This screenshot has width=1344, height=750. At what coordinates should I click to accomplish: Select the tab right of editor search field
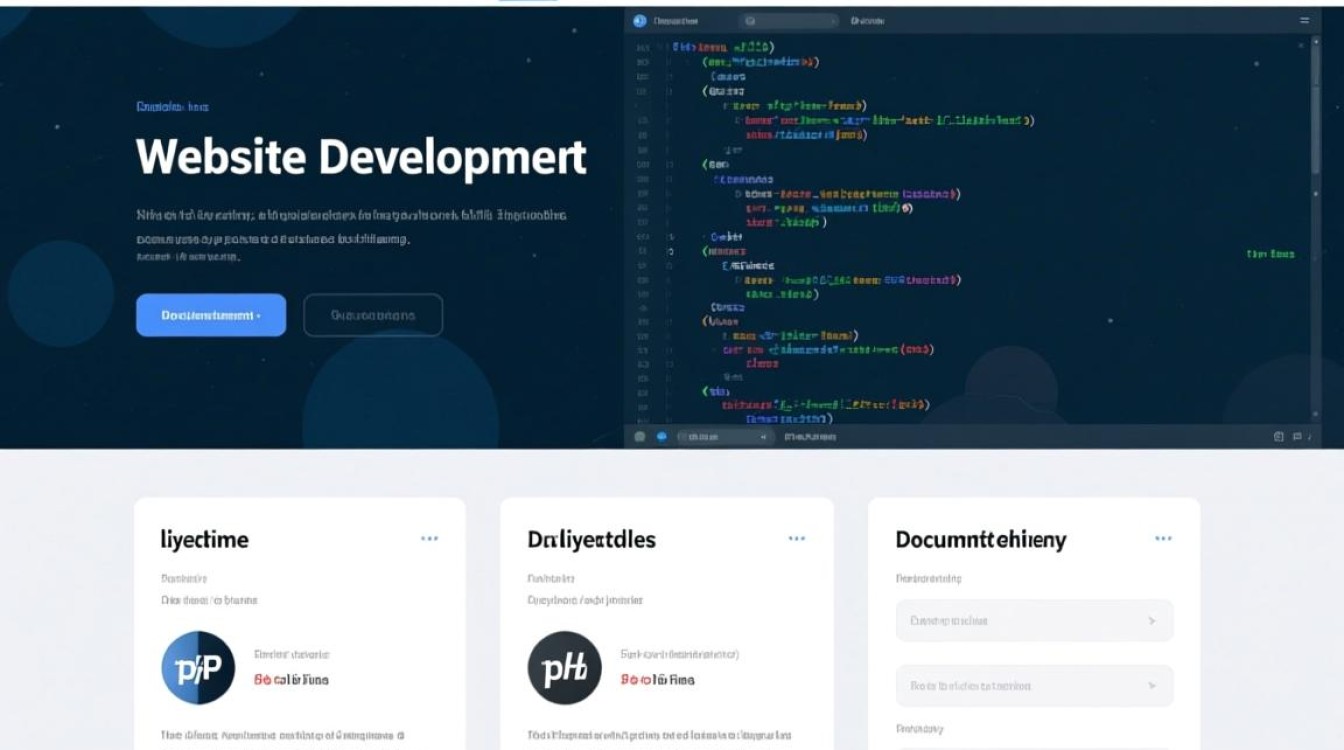[867, 20]
